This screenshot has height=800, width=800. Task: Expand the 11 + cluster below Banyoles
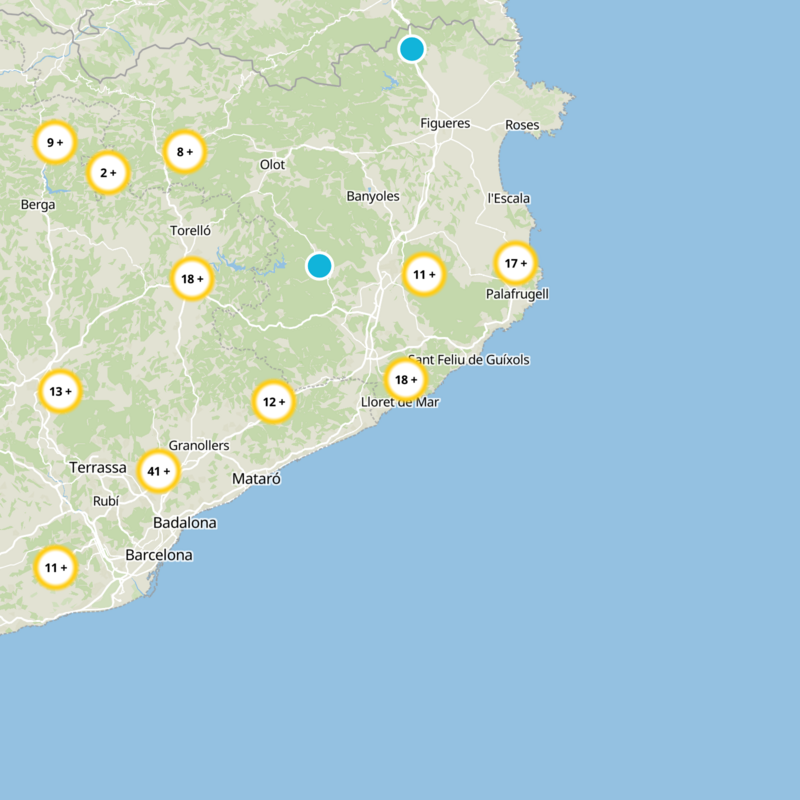[x=424, y=274]
